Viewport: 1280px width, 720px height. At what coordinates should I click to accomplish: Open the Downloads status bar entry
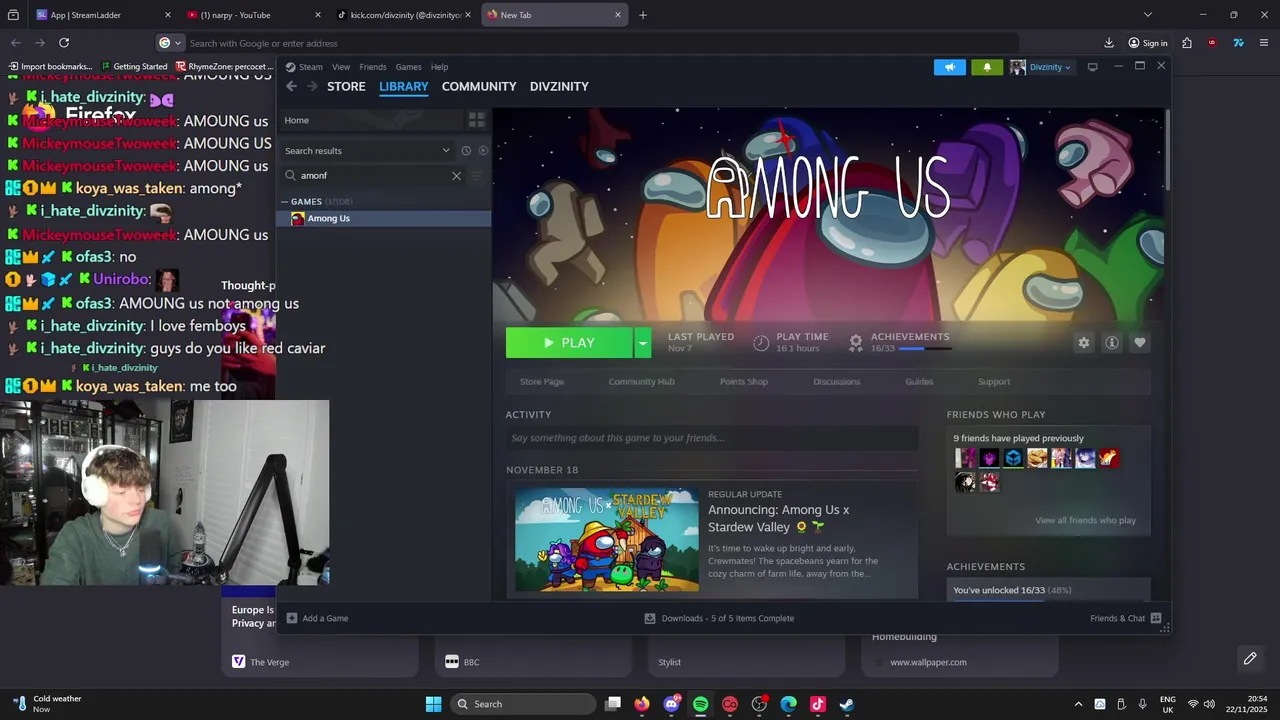coord(719,618)
